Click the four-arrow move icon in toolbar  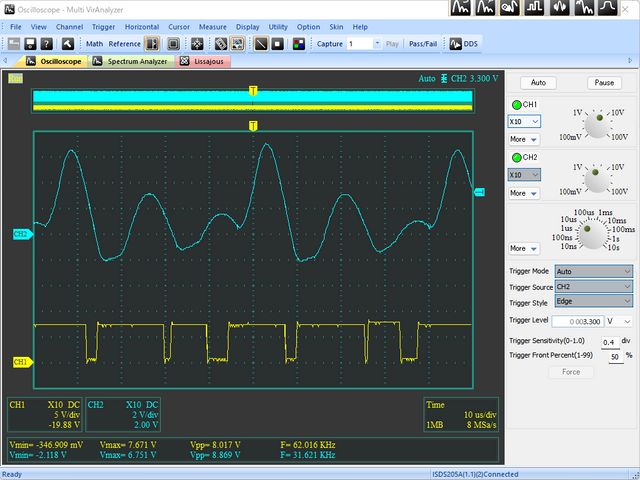(197, 44)
